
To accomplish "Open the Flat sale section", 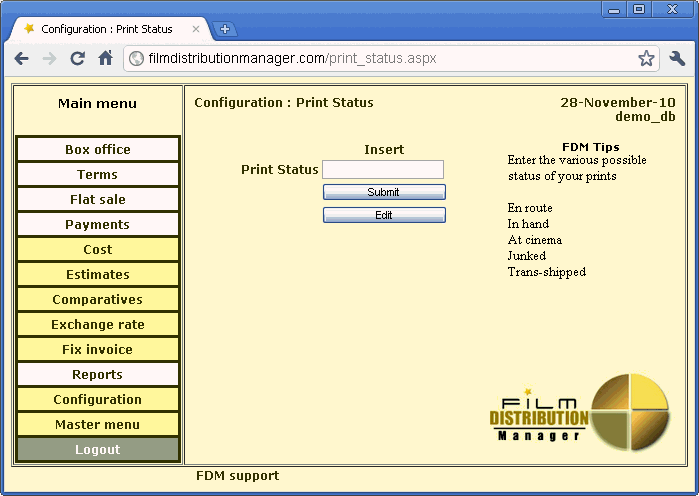I will click(x=98, y=200).
